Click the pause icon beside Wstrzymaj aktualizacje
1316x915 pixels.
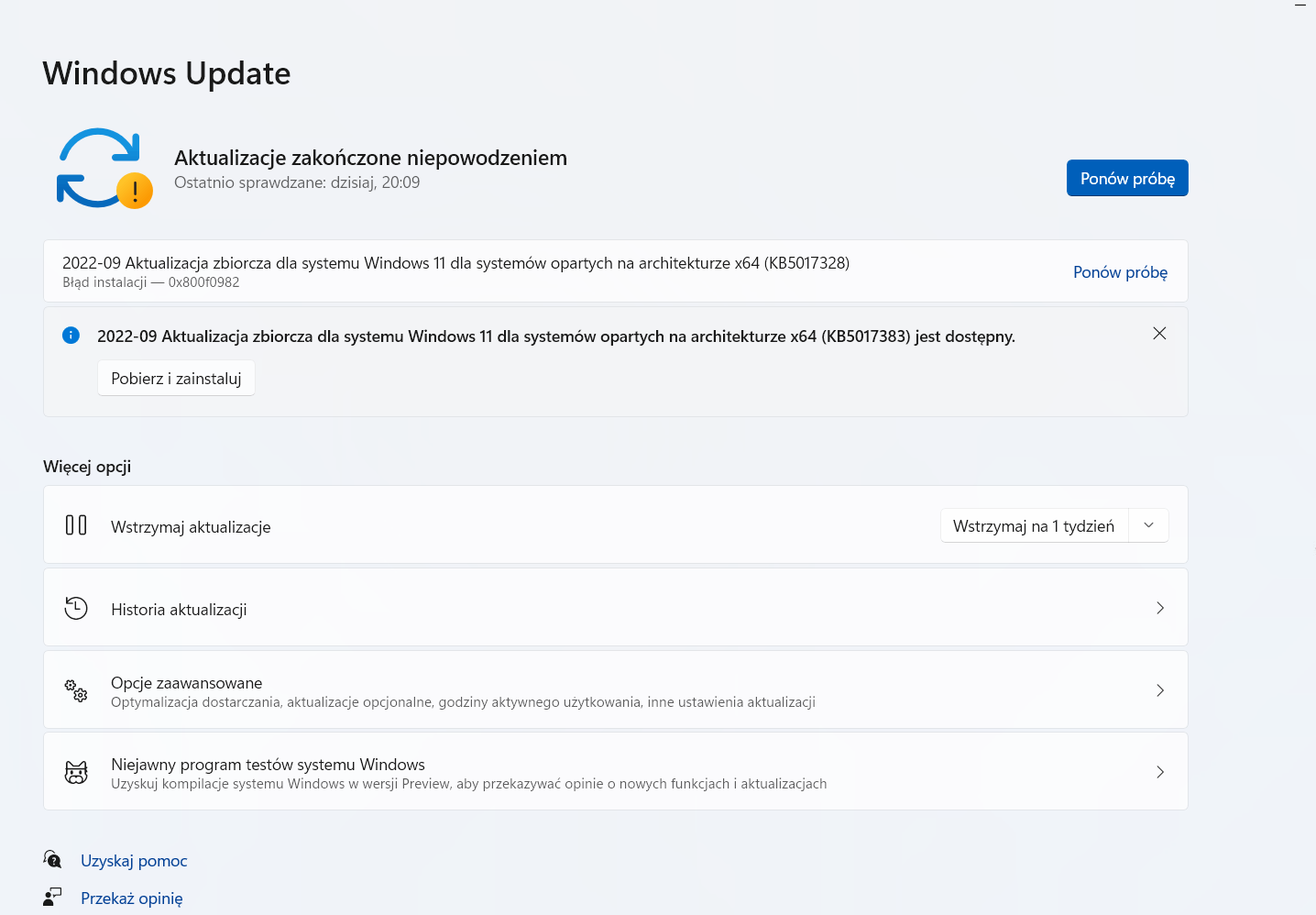tap(76, 525)
